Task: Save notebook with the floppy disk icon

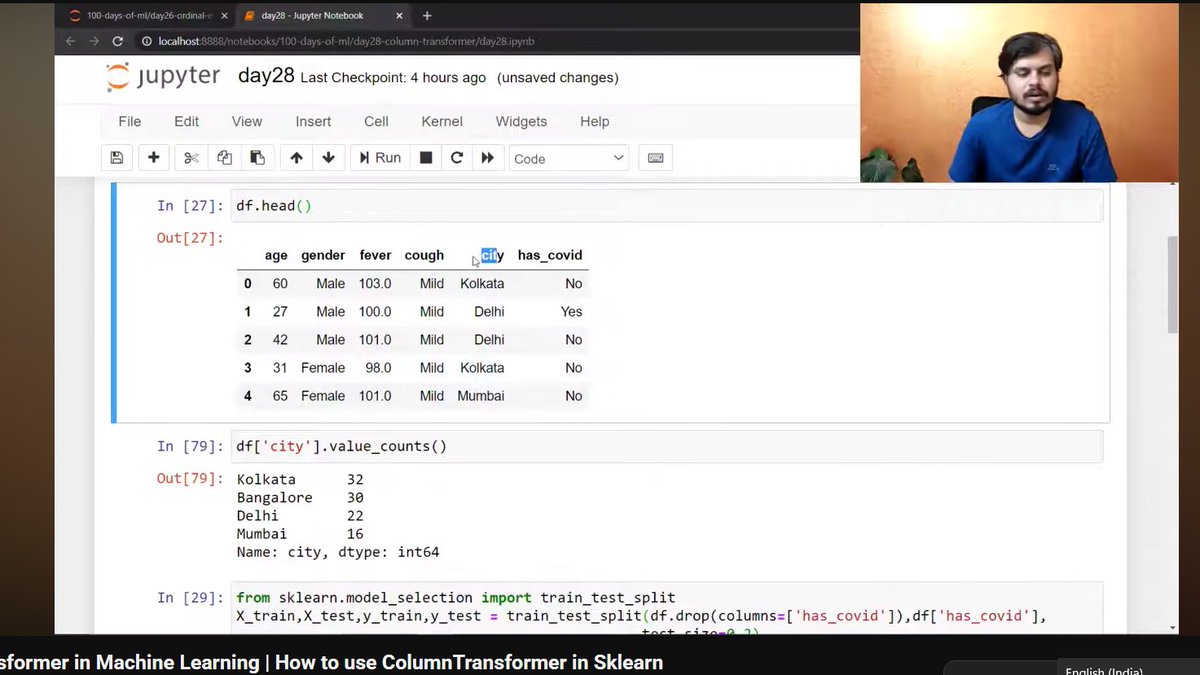Action: point(117,158)
